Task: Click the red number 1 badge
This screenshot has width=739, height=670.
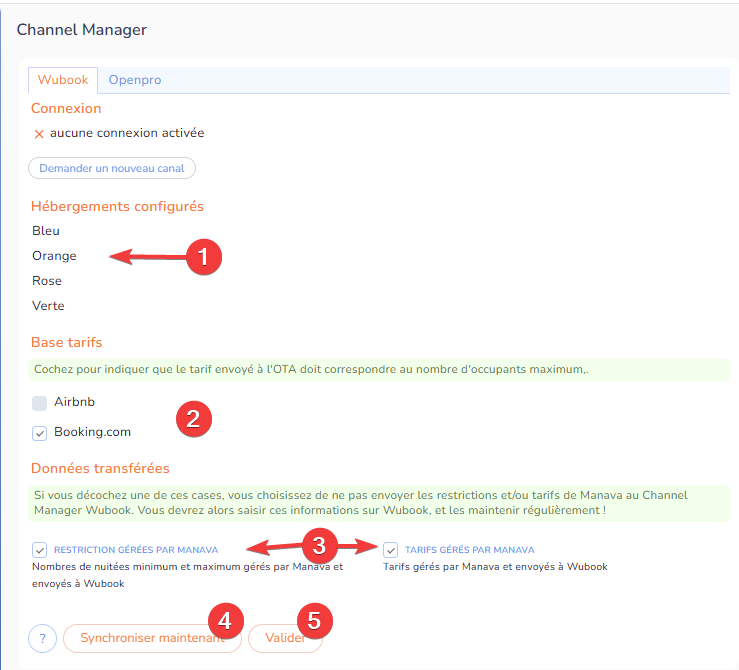Action: click(x=204, y=257)
